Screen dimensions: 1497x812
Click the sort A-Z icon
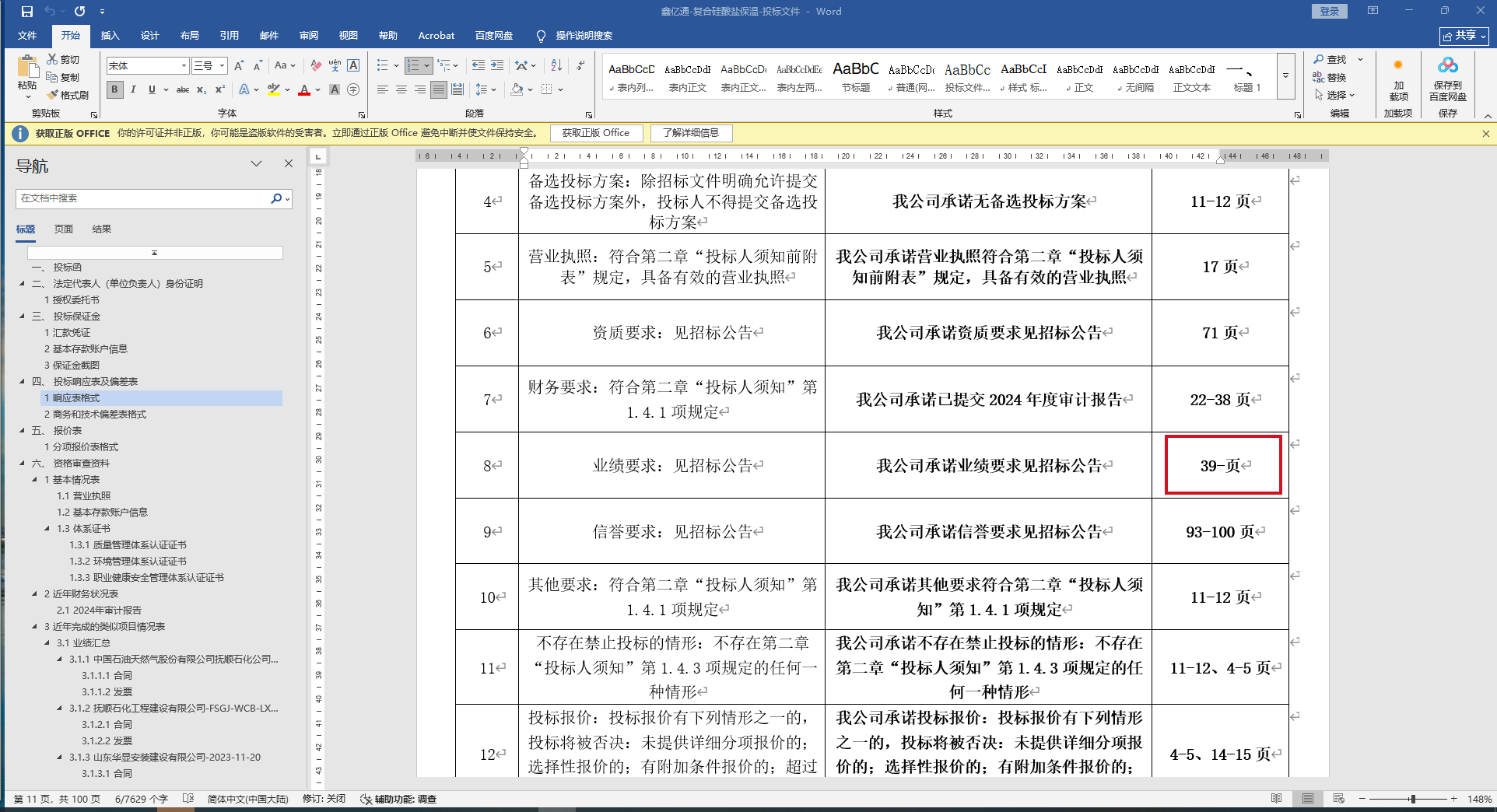(x=556, y=66)
